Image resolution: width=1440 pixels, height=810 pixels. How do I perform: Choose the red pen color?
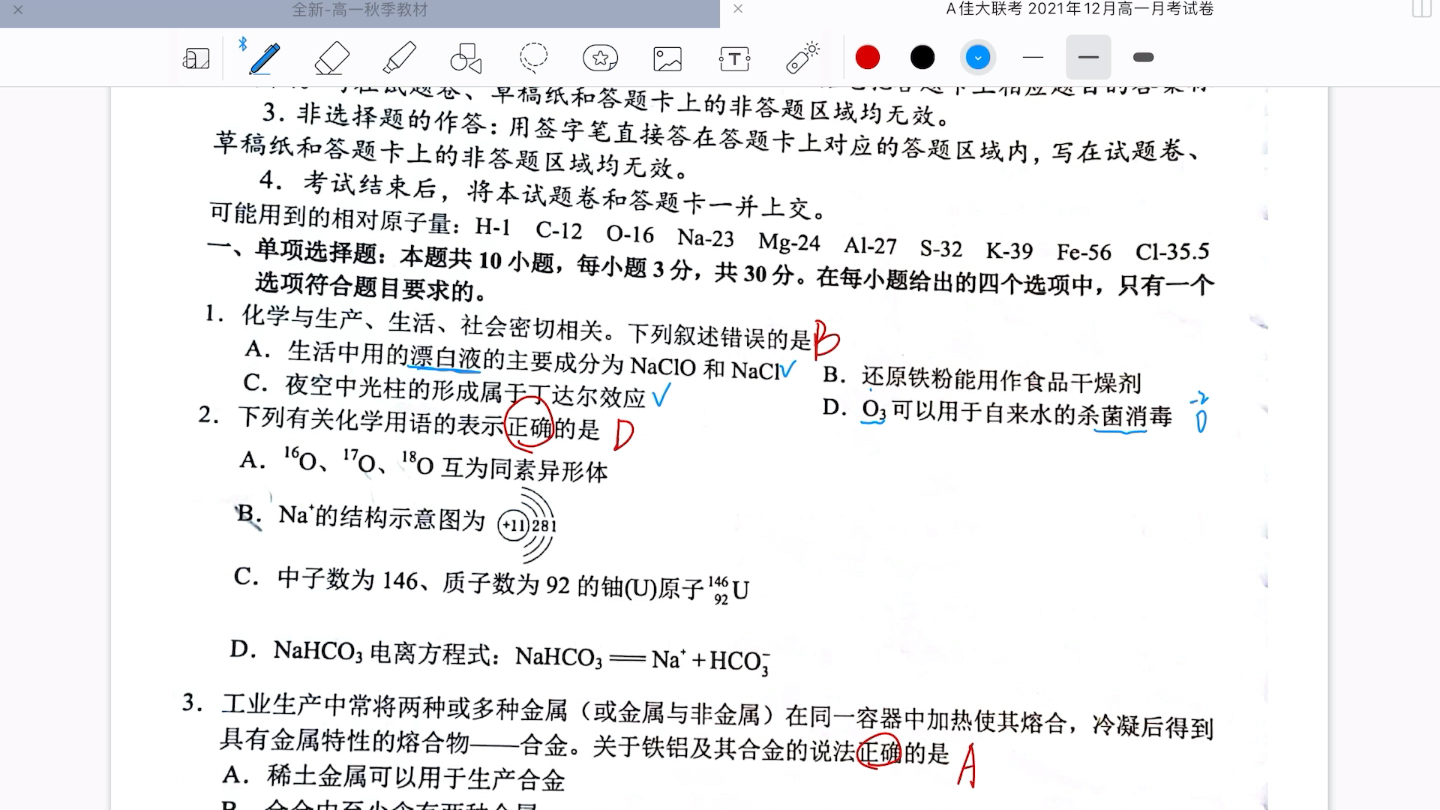pos(868,58)
